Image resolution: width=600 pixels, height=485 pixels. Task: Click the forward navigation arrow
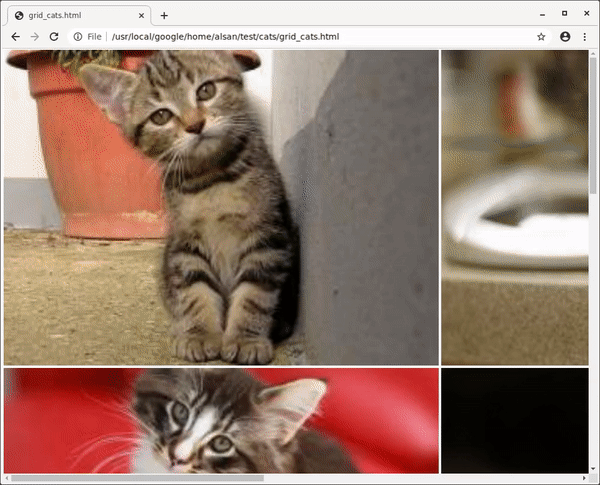pyautogui.click(x=34, y=37)
